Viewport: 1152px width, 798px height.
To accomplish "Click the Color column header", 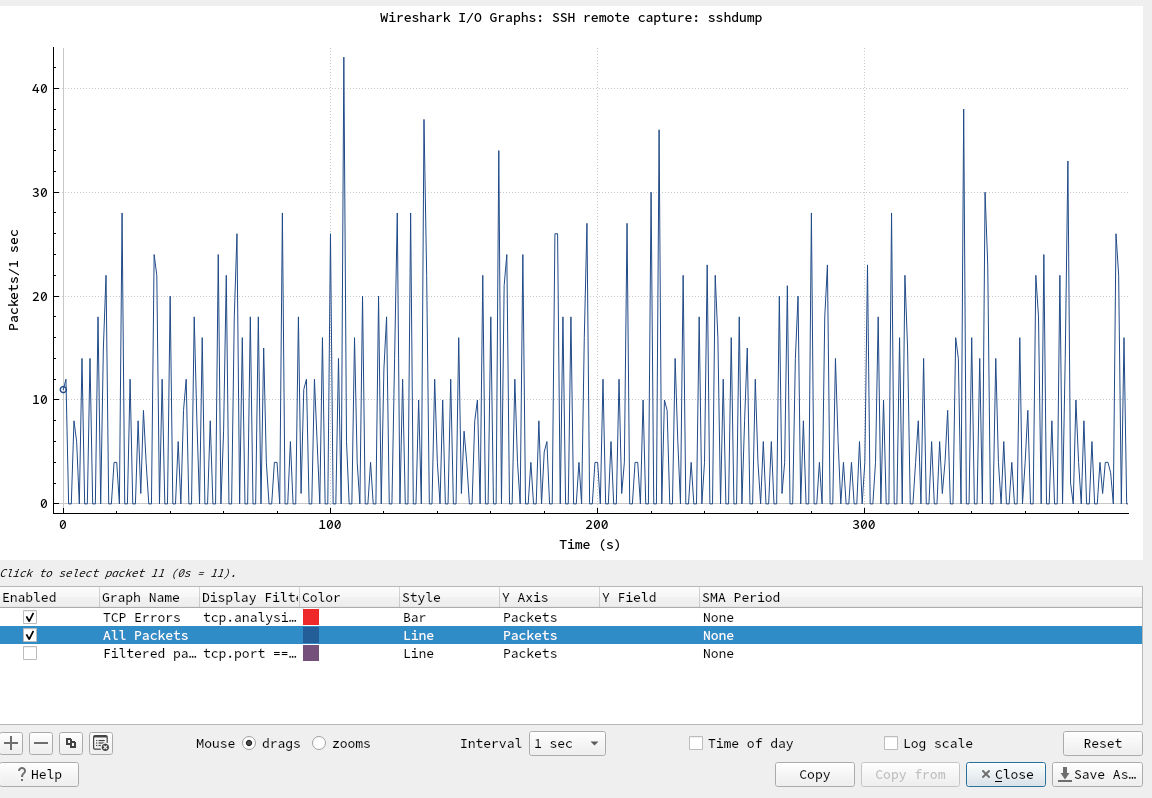I will click(x=349, y=597).
